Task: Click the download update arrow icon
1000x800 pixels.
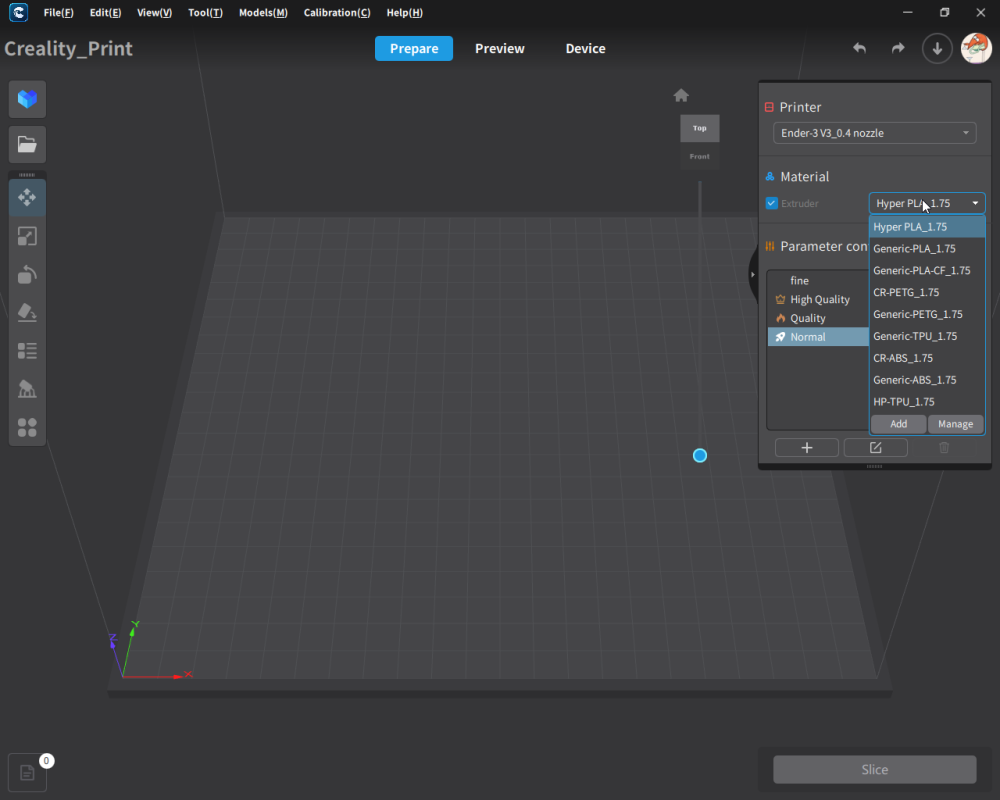Action: pyautogui.click(x=937, y=49)
